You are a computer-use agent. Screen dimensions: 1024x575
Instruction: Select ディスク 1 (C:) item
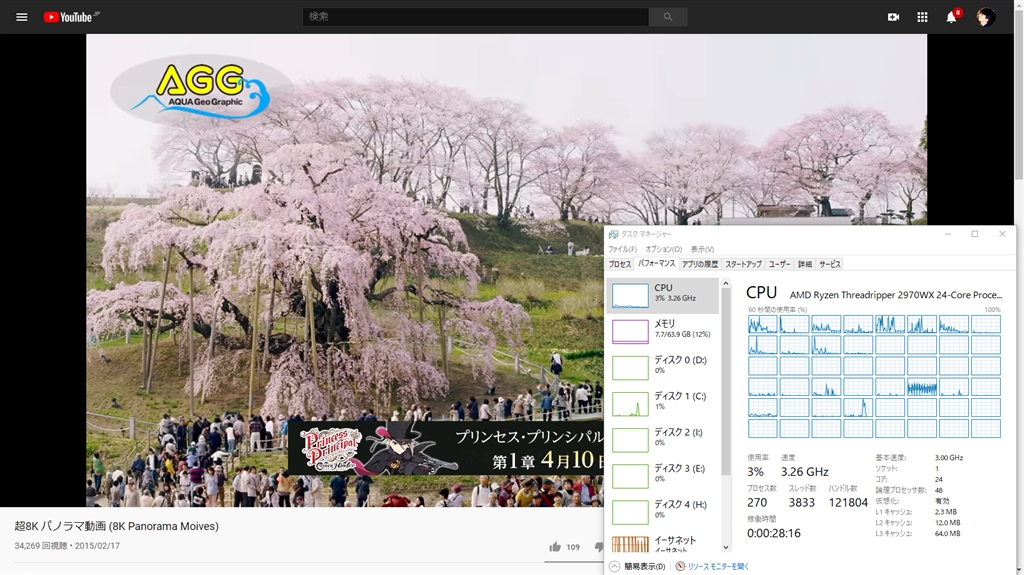[x=663, y=404]
